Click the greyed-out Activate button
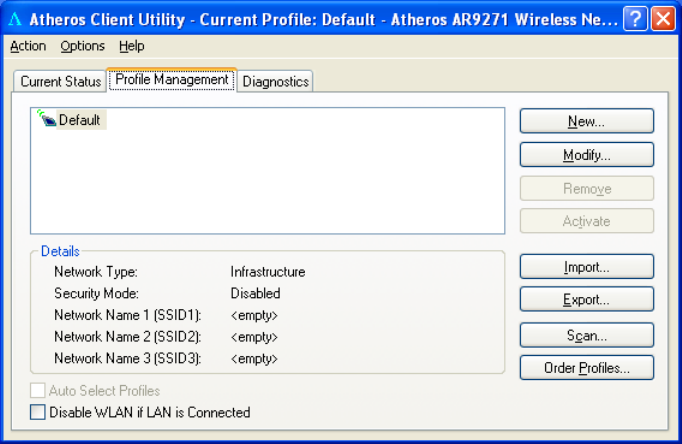 pyautogui.click(x=587, y=221)
